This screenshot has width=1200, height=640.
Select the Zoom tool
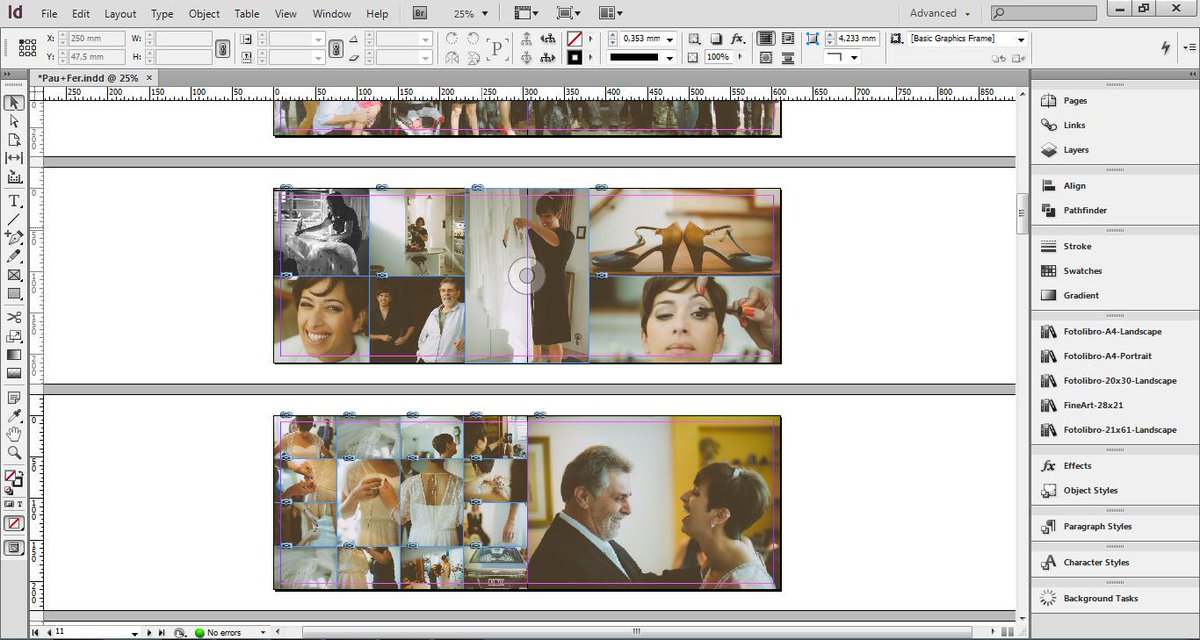click(x=14, y=451)
